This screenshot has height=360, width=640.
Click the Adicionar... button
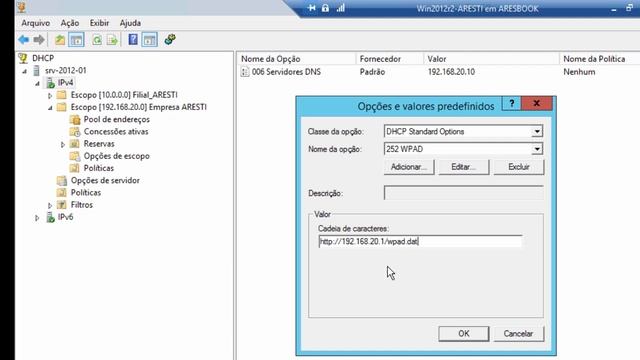pos(409,167)
